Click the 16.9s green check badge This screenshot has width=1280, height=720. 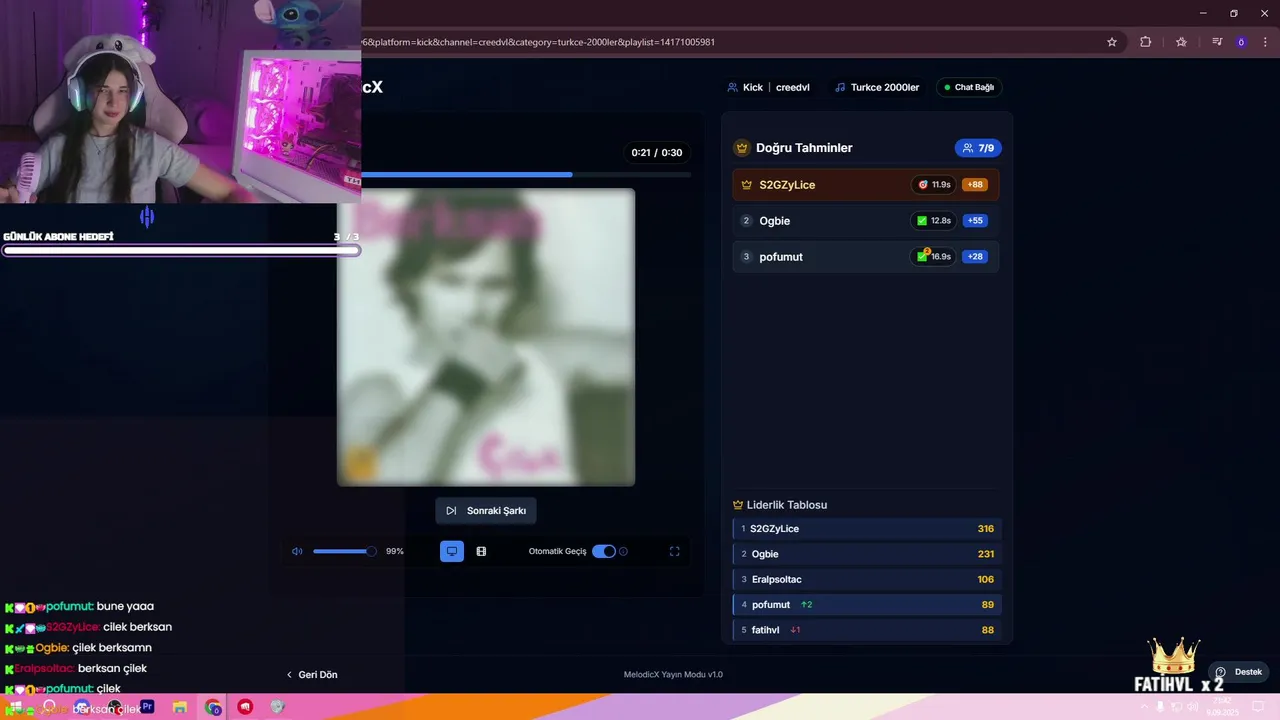point(934,257)
